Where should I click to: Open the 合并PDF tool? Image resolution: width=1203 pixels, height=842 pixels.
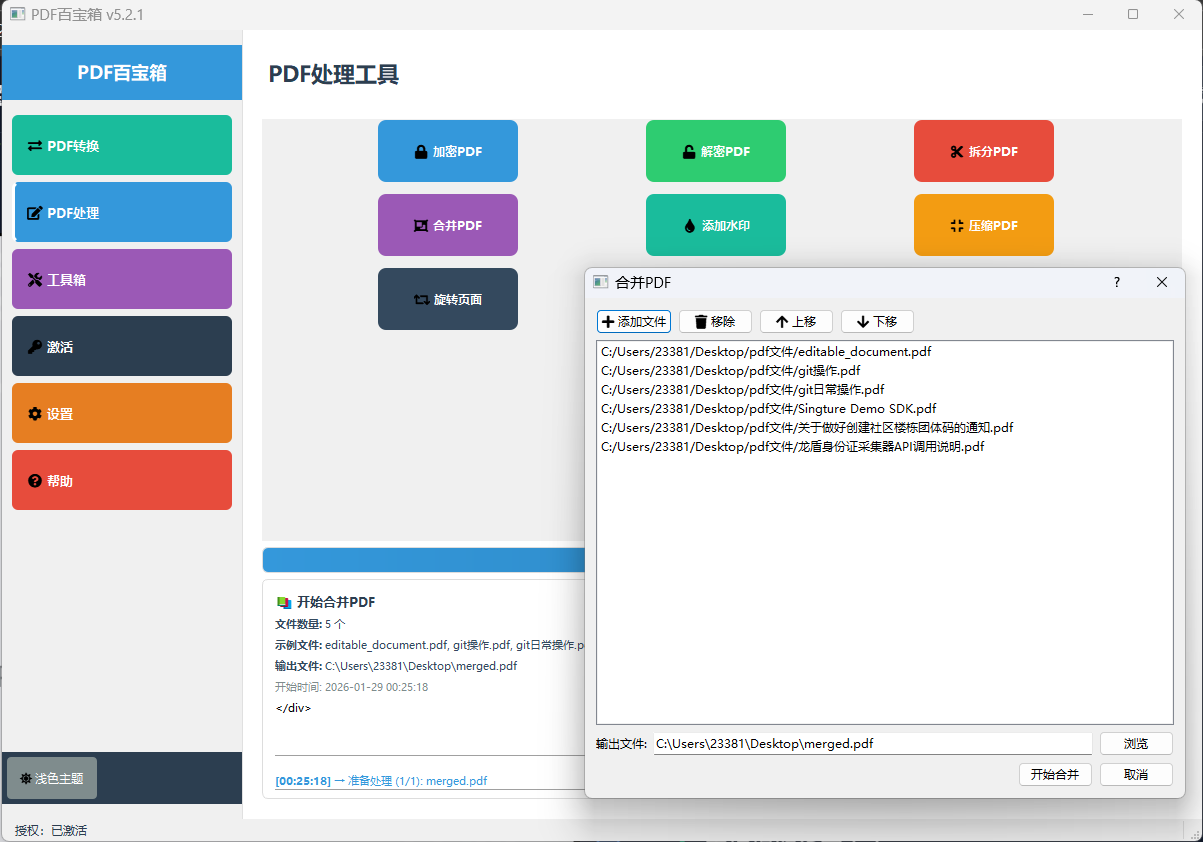pyautogui.click(x=447, y=225)
